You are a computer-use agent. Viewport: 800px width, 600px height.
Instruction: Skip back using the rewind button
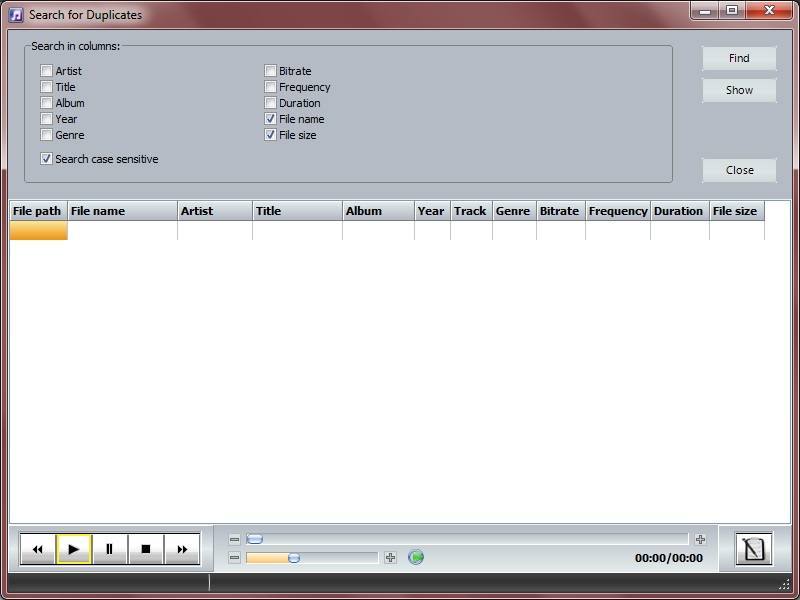(x=38, y=549)
